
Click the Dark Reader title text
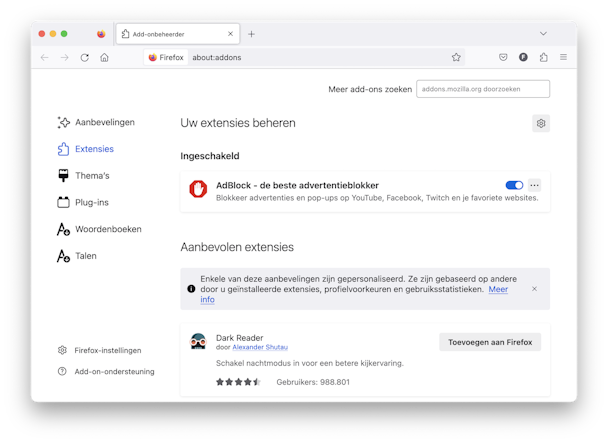pyautogui.click(x=240, y=337)
